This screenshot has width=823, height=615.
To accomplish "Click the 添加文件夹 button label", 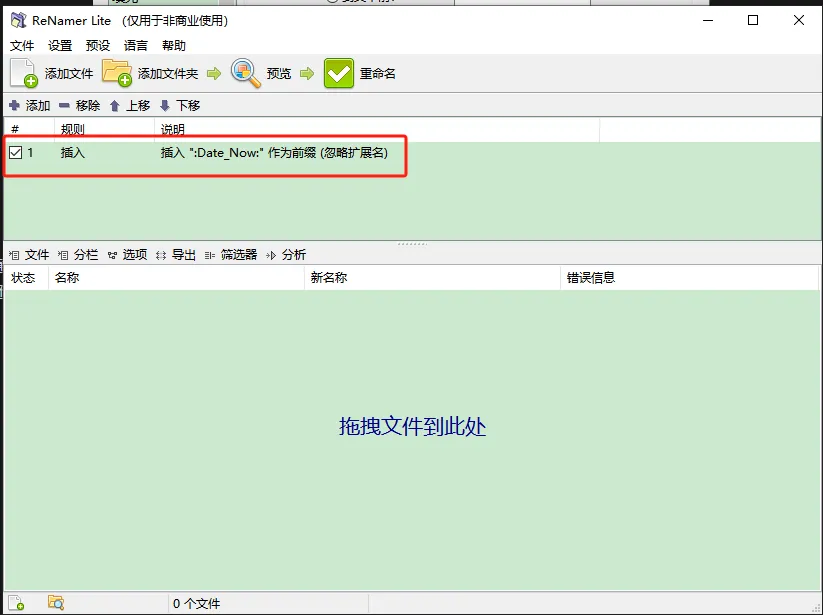I will (168, 73).
